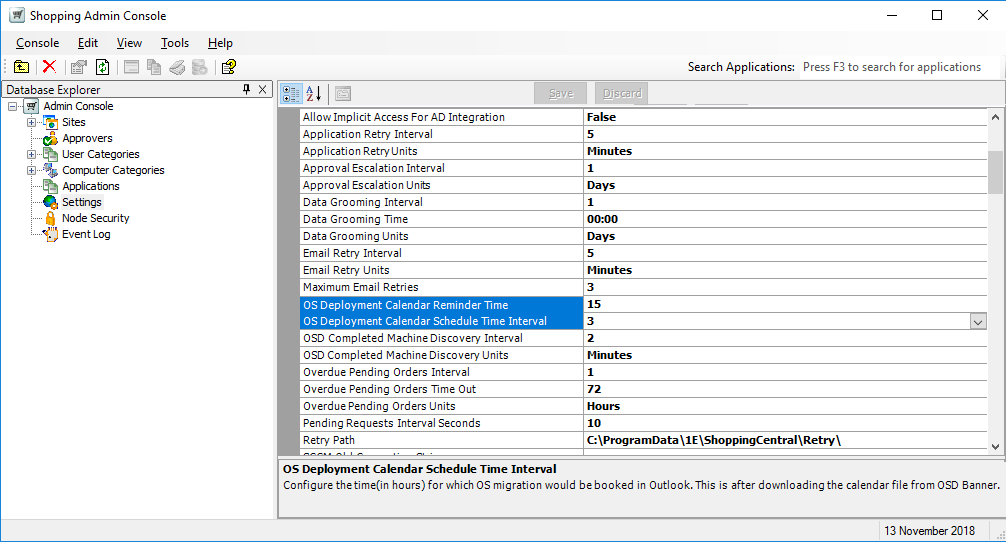Image resolution: width=1006 pixels, height=542 pixels.
Task: Open the View menu
Action: tap(129, 43)
